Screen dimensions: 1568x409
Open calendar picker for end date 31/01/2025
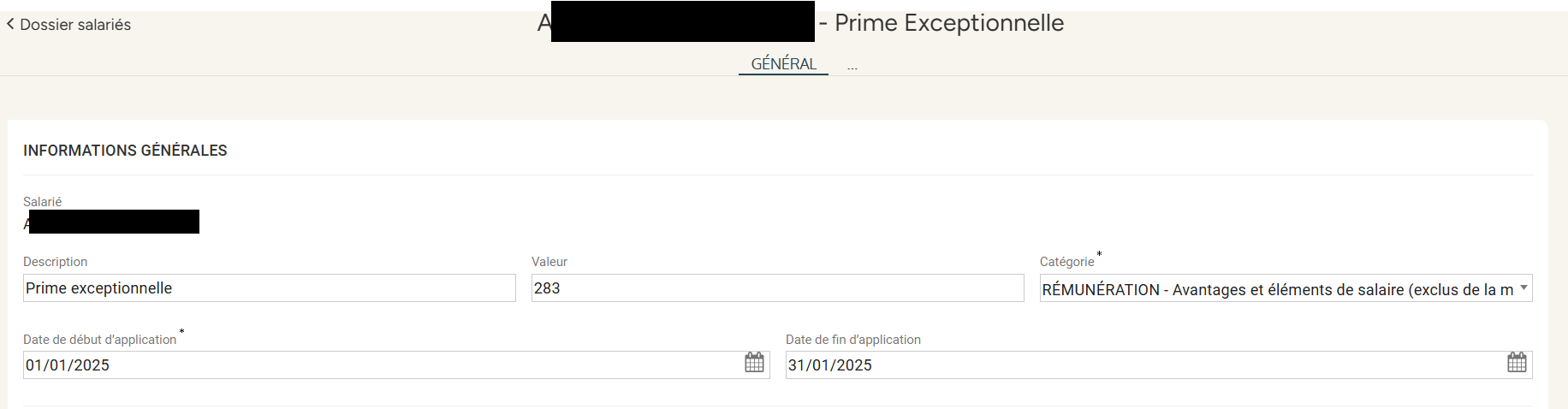[1517, 362]
